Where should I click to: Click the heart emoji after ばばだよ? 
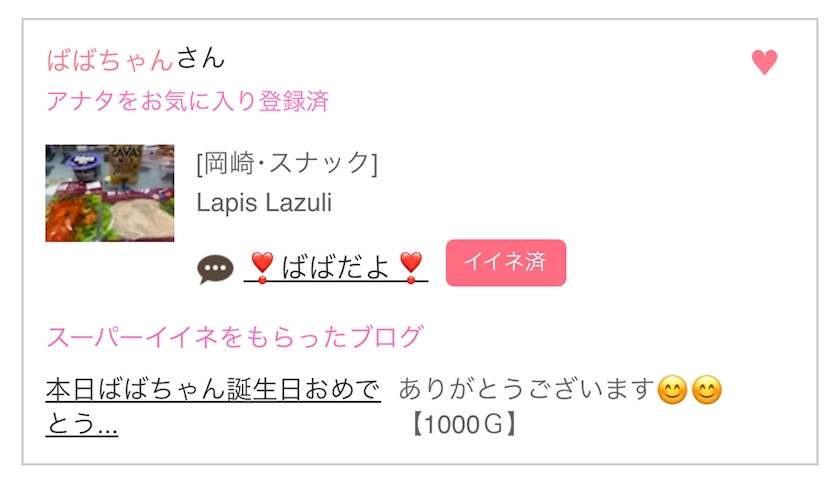410,265
